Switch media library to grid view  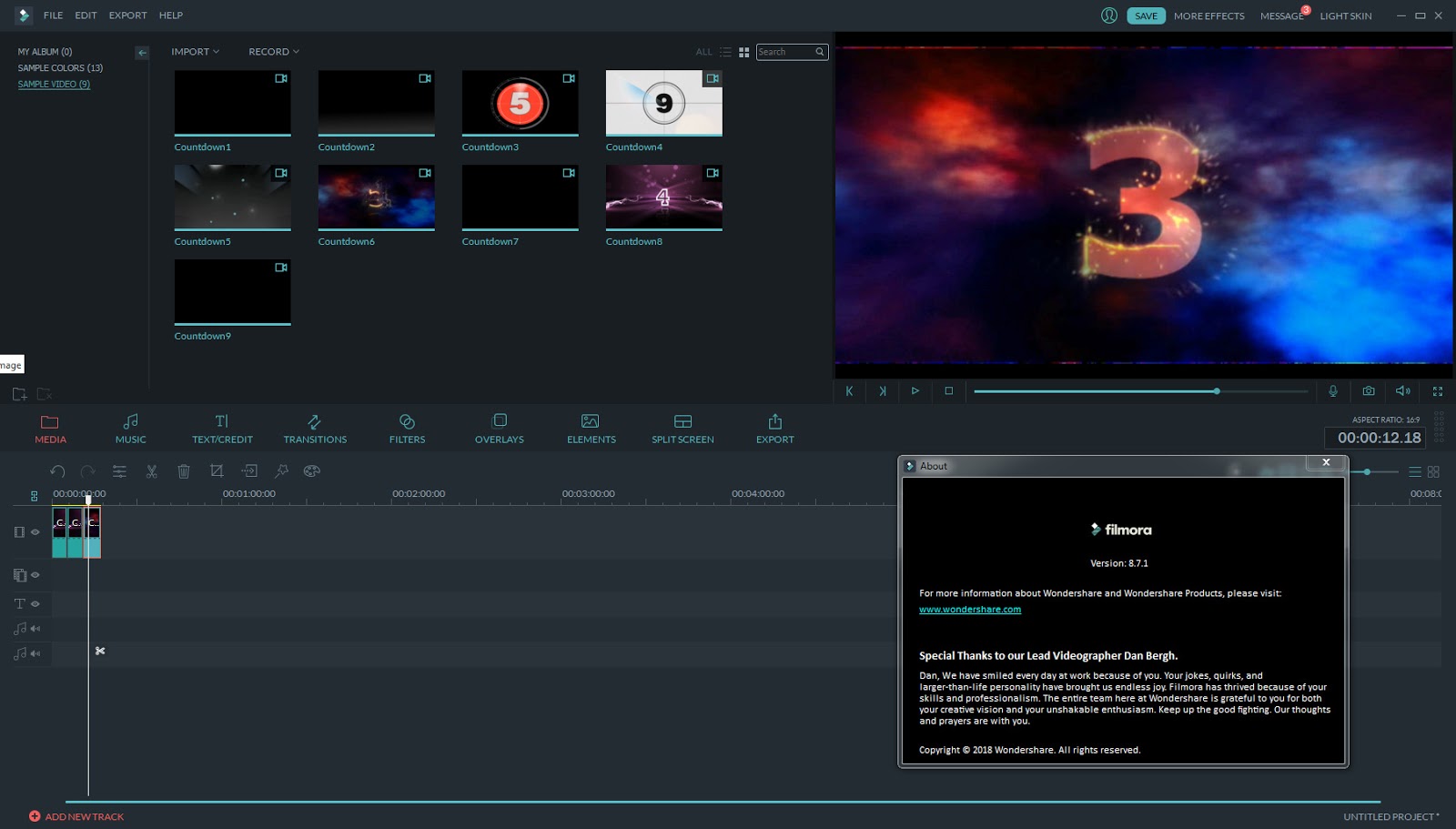[x=744, y=53]
